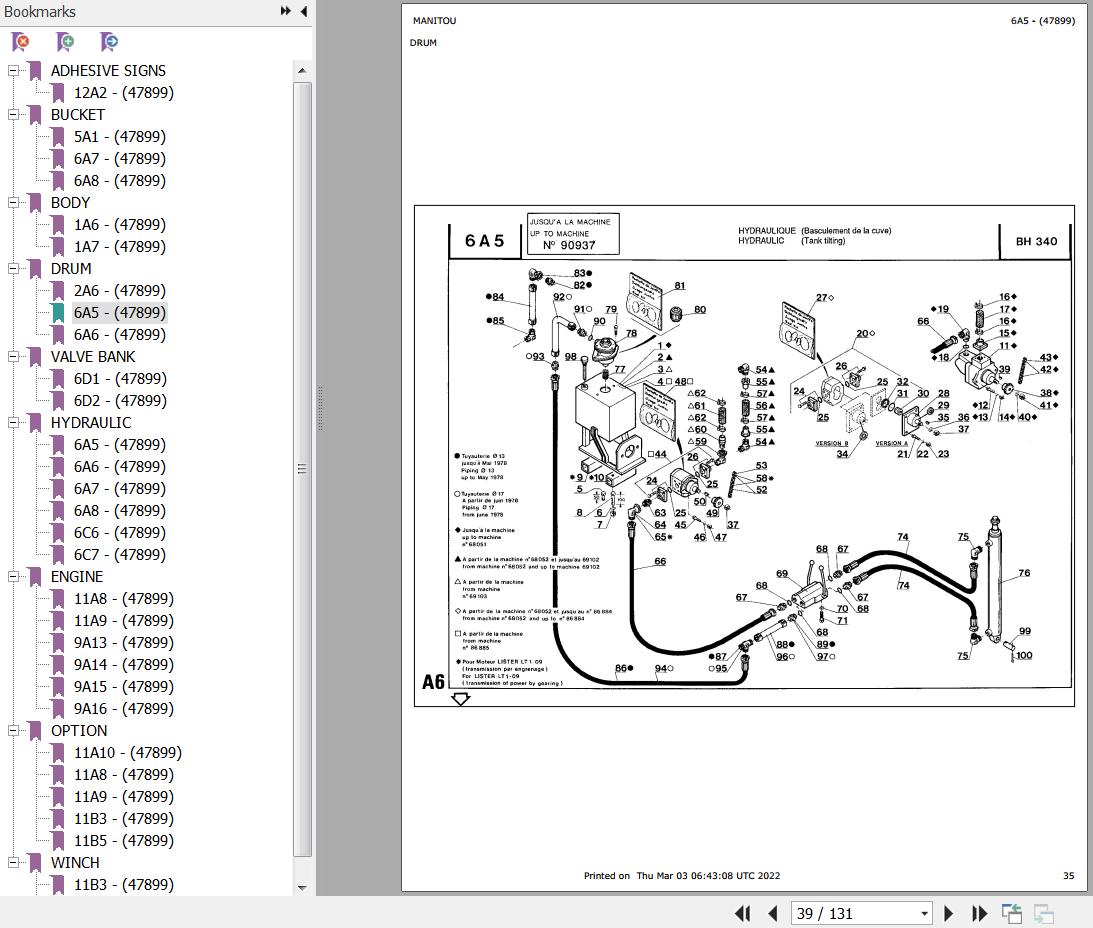Collapse the BODY bookmark group
This screenshot has width=1093, height=928.
tap(13, 202)
